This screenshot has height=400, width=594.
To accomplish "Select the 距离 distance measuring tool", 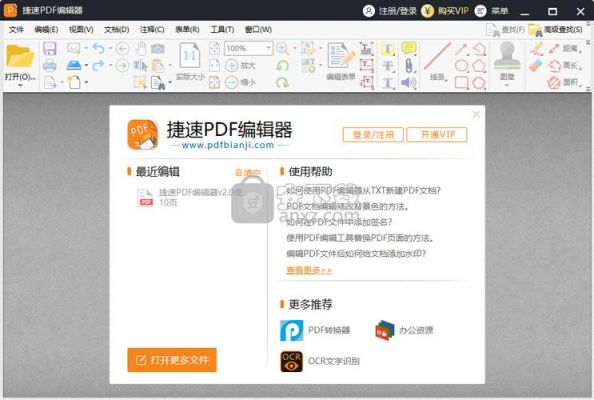I will [564, 48].
